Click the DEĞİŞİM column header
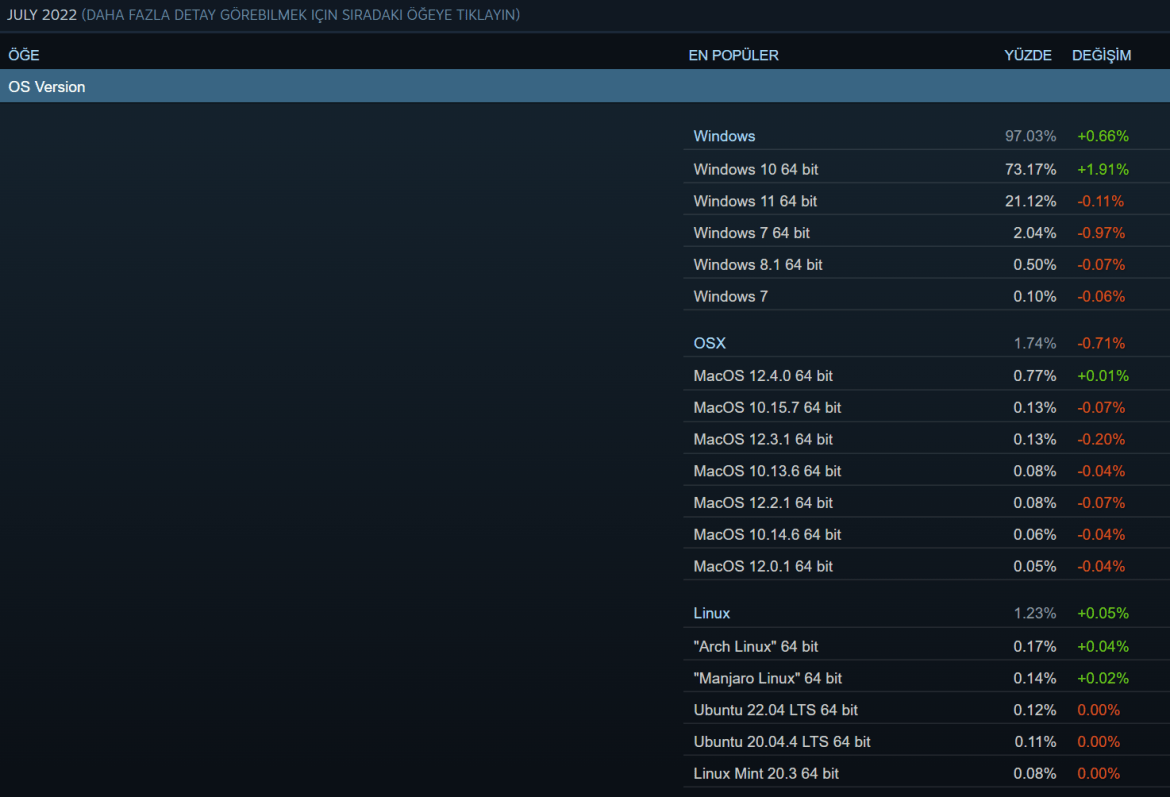The width and height of the screenshot is (1170, 797). click(1101, 55)
